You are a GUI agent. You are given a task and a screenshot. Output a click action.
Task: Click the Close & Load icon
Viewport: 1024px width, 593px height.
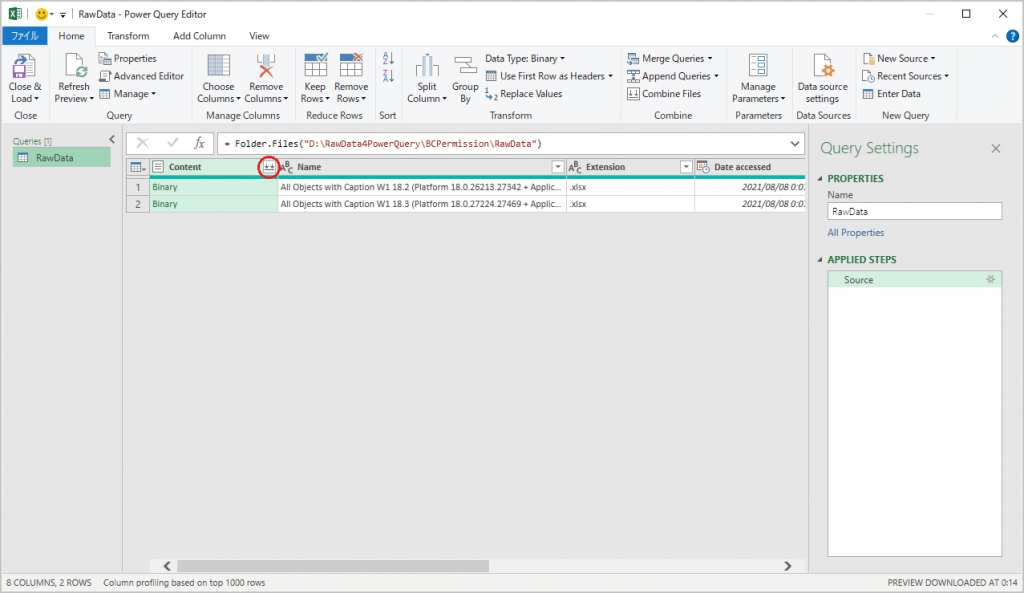pyautogui.click(x=24, y=67)
